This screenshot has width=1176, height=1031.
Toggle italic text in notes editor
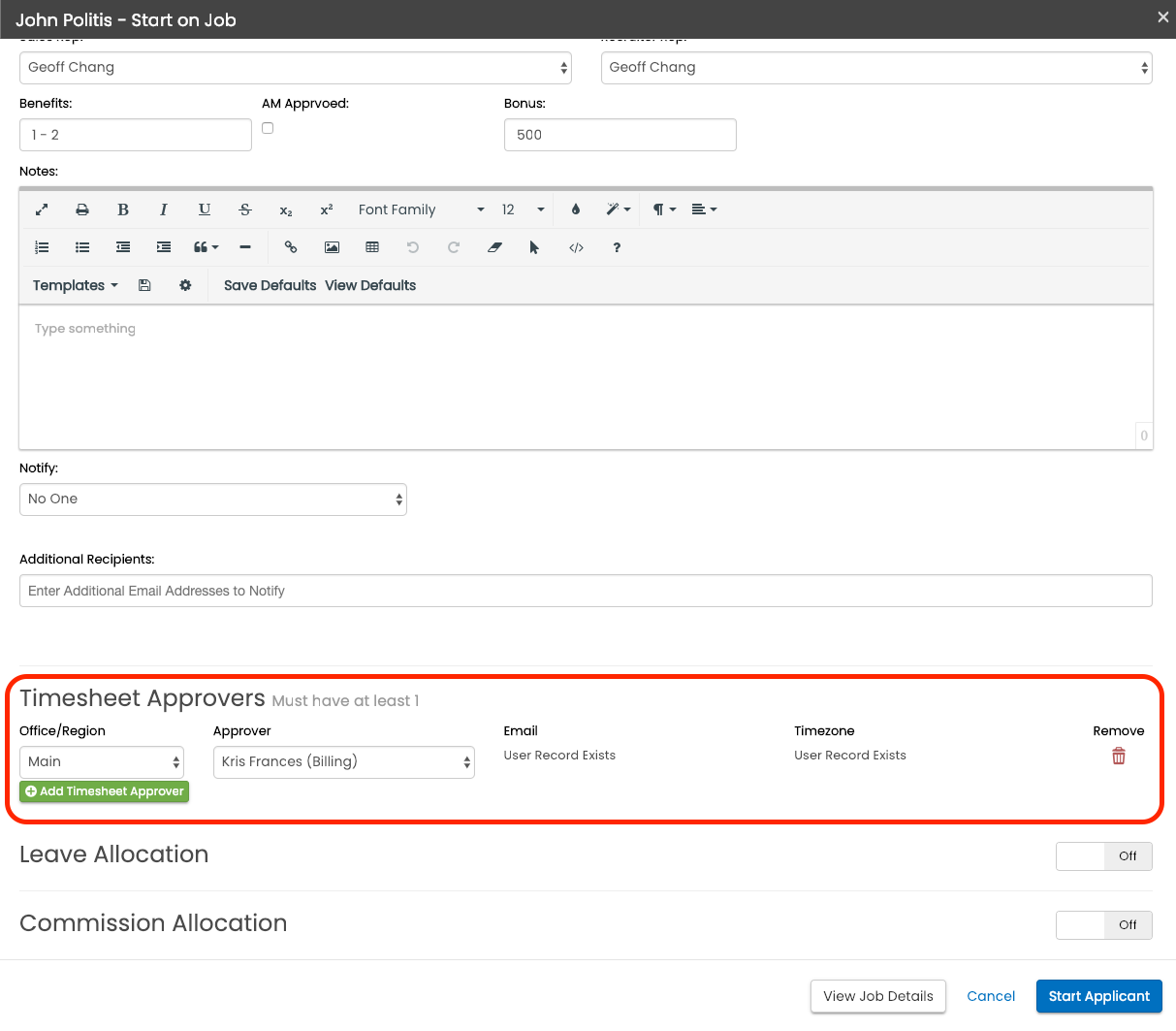tap(164, 209)
